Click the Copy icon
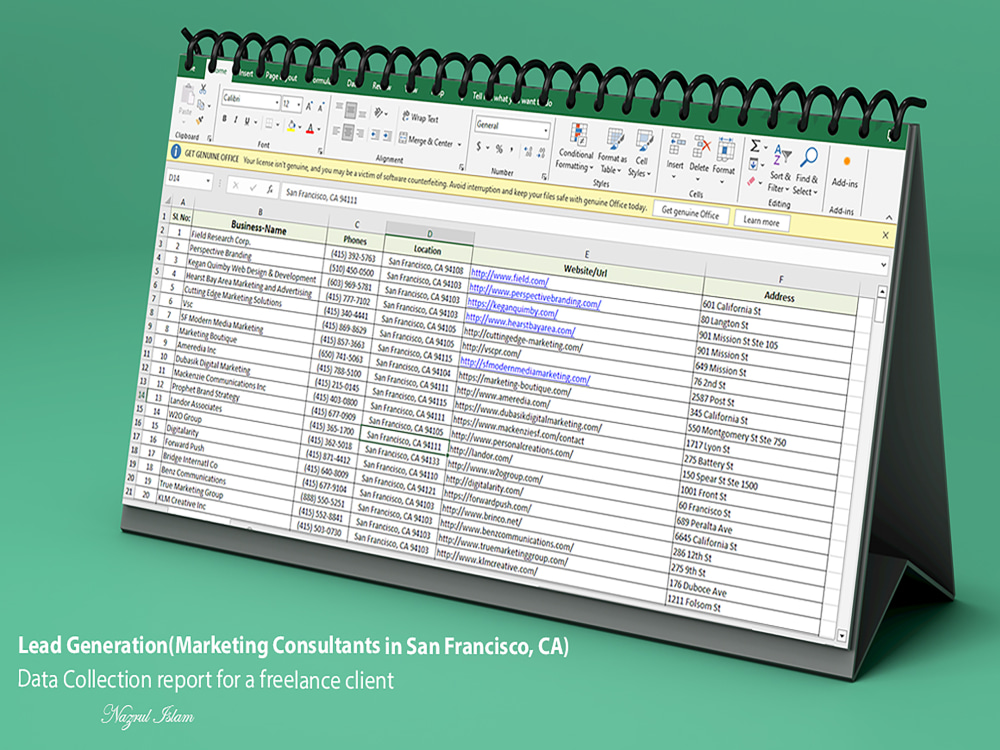The image size is (1000, 750). [x=202, y=105]
